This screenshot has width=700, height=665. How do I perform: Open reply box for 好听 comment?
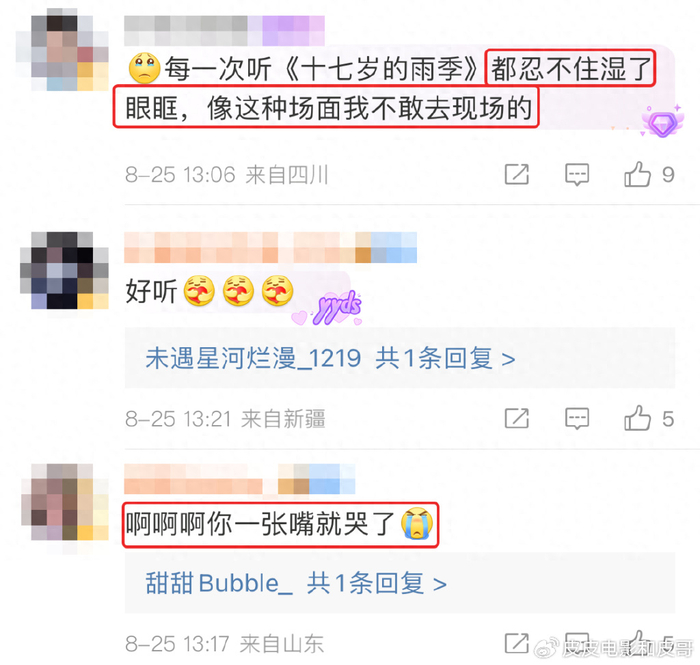pyautogui.click(x=577, y=419)
